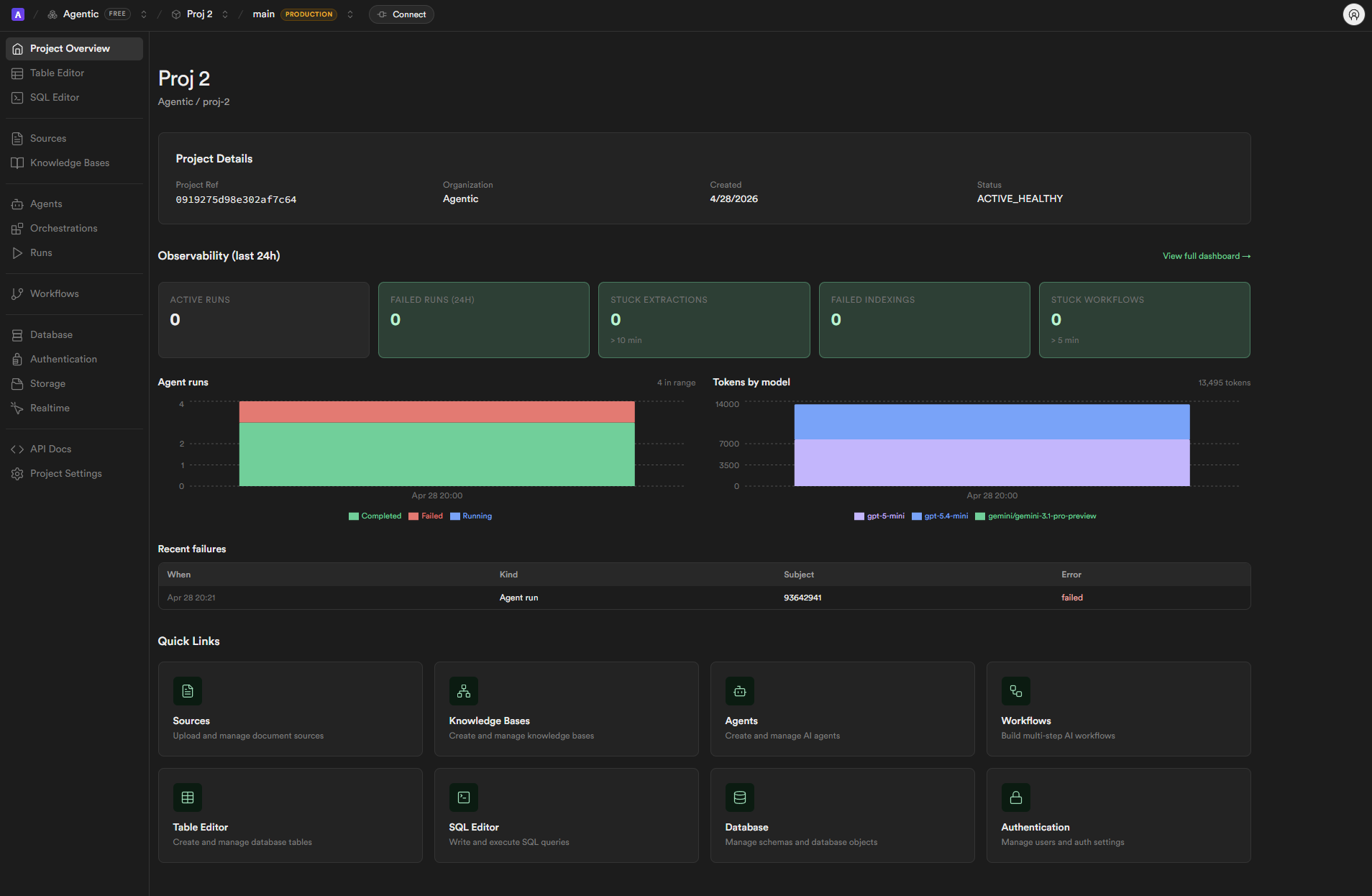This screenshot has width=1372, height=896.
Task: Click the Failed Indexings stat card
Action: tap(925, 320)
